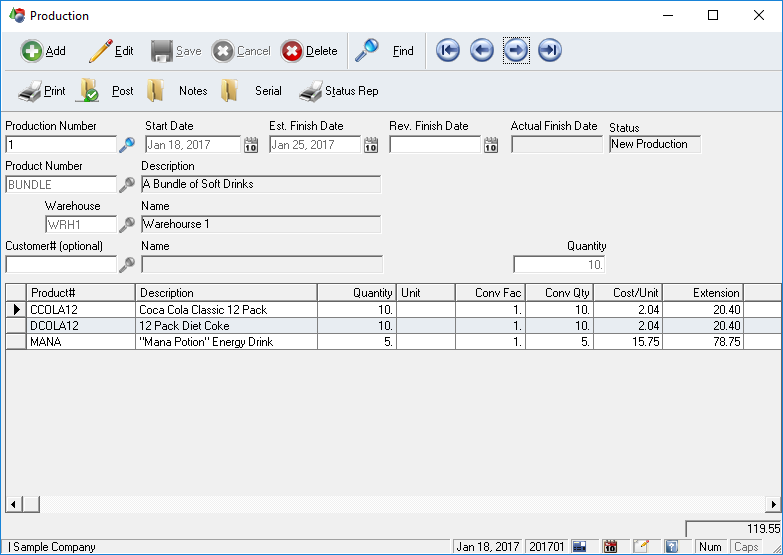Go to previous record arrow
The width and height of the screenshot is (783, 555).
(x=482, y=51)
